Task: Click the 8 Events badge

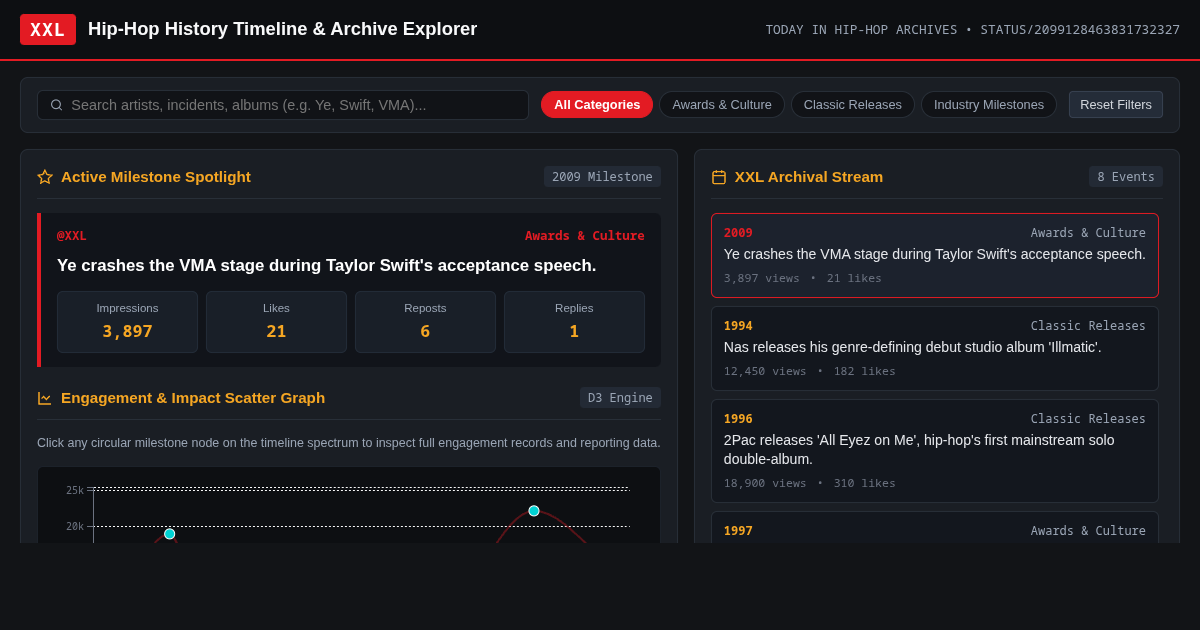Action: 1126,177
